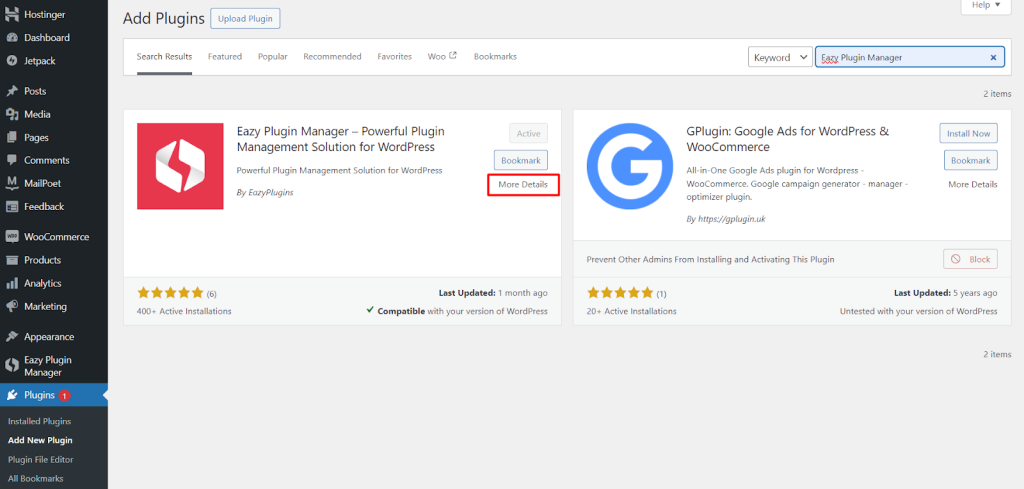This screenshot has height=489, width=1024.
Task: Open Dashboard via its gauge icon
Action: coord(12,38)
